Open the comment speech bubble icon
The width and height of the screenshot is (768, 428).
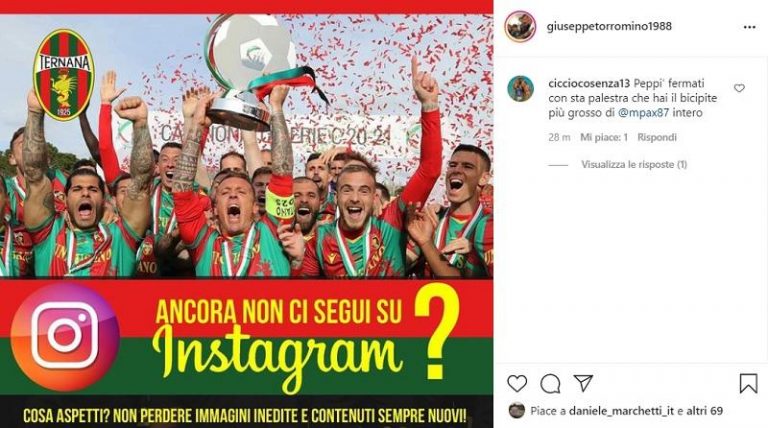pyautogui.click(x=550, y=384)
